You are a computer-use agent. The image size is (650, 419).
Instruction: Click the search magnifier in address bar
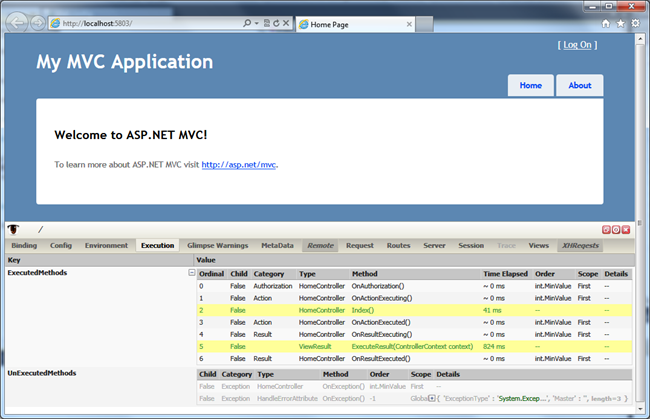pos(247,22)
